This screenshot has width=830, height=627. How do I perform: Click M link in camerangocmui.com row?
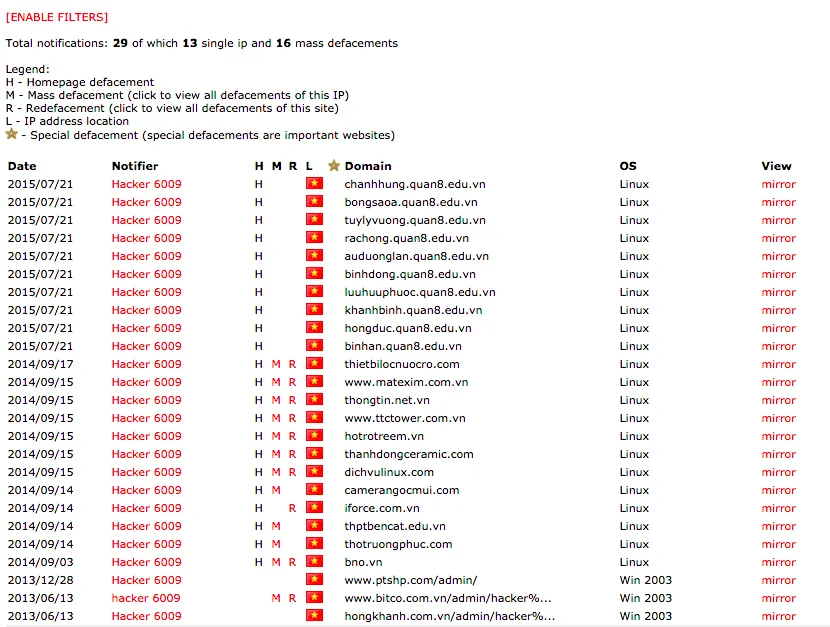276,490
